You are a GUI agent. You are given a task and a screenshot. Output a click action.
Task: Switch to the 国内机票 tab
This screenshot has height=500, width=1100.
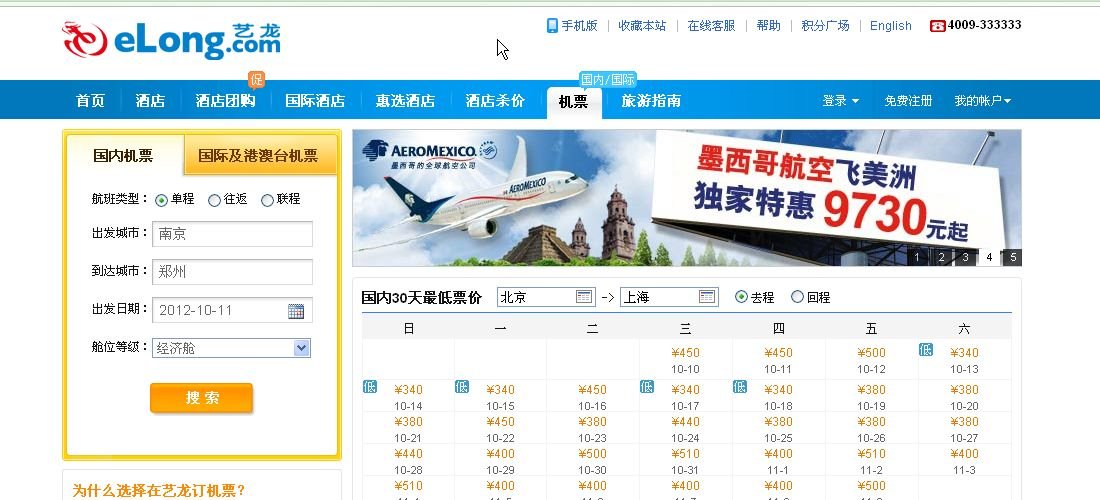tap(123, 156)
